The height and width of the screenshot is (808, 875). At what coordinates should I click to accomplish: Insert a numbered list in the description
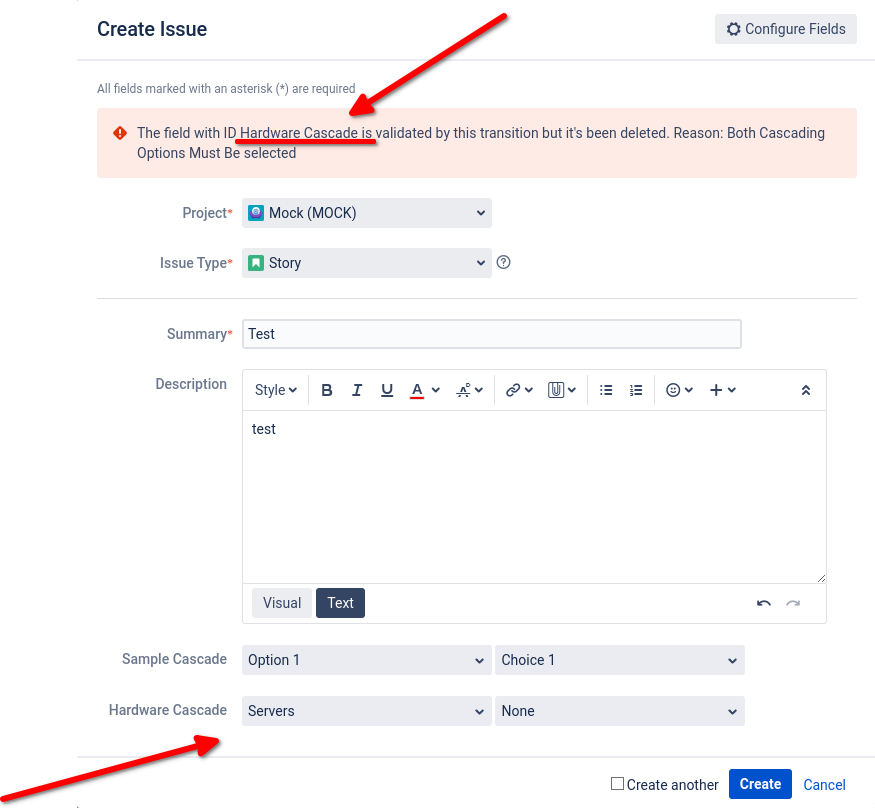click(636, 389)
